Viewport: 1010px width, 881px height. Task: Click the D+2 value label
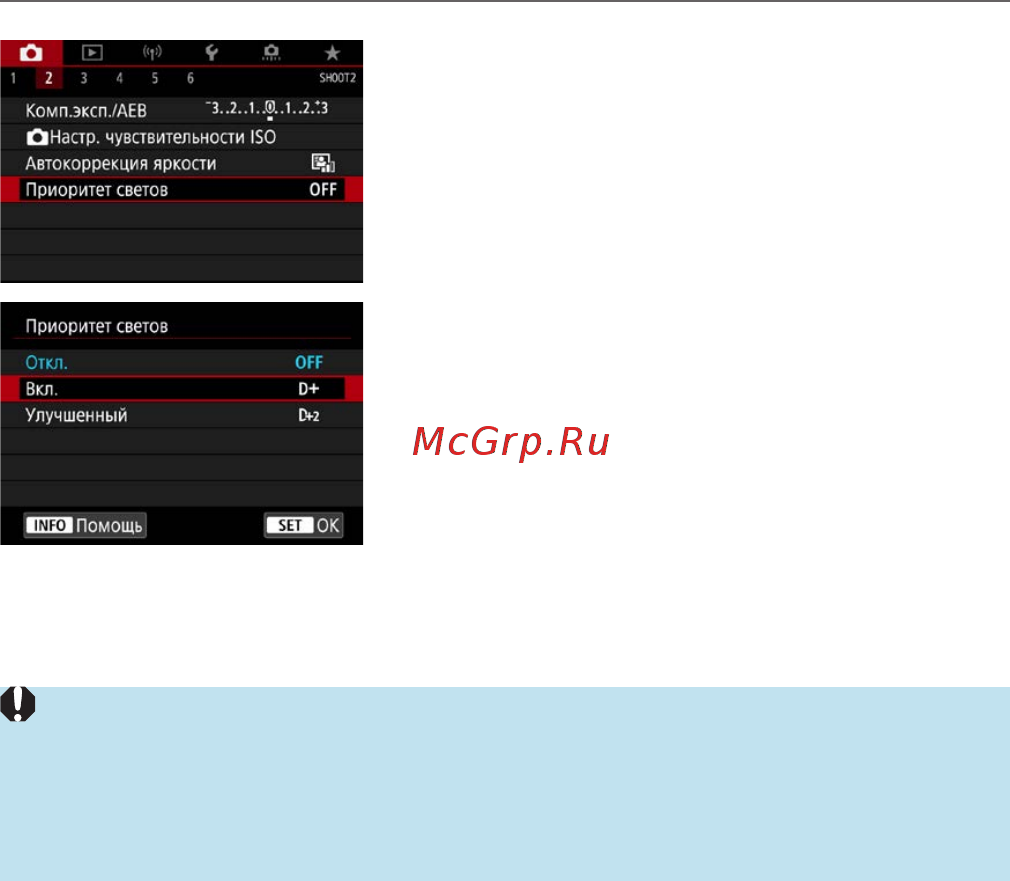[x=309, y=415]
